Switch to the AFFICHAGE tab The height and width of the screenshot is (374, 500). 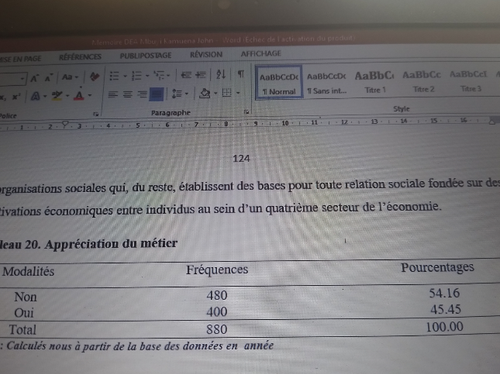point(261,53)
